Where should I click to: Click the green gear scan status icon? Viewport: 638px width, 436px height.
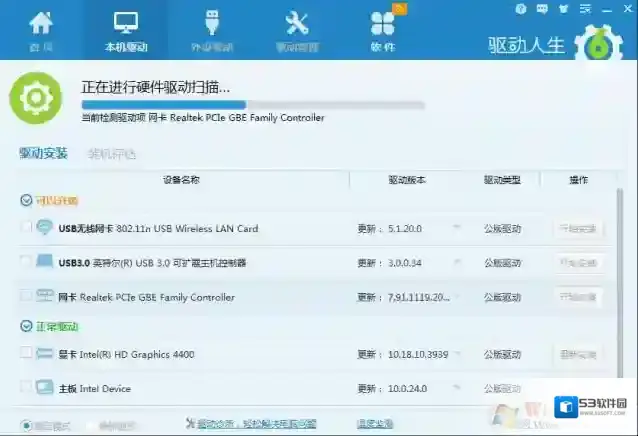point(35,98)
